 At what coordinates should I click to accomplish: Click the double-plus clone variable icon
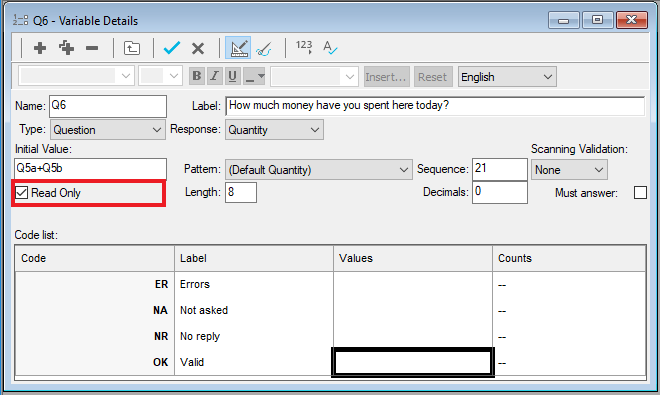67,48
